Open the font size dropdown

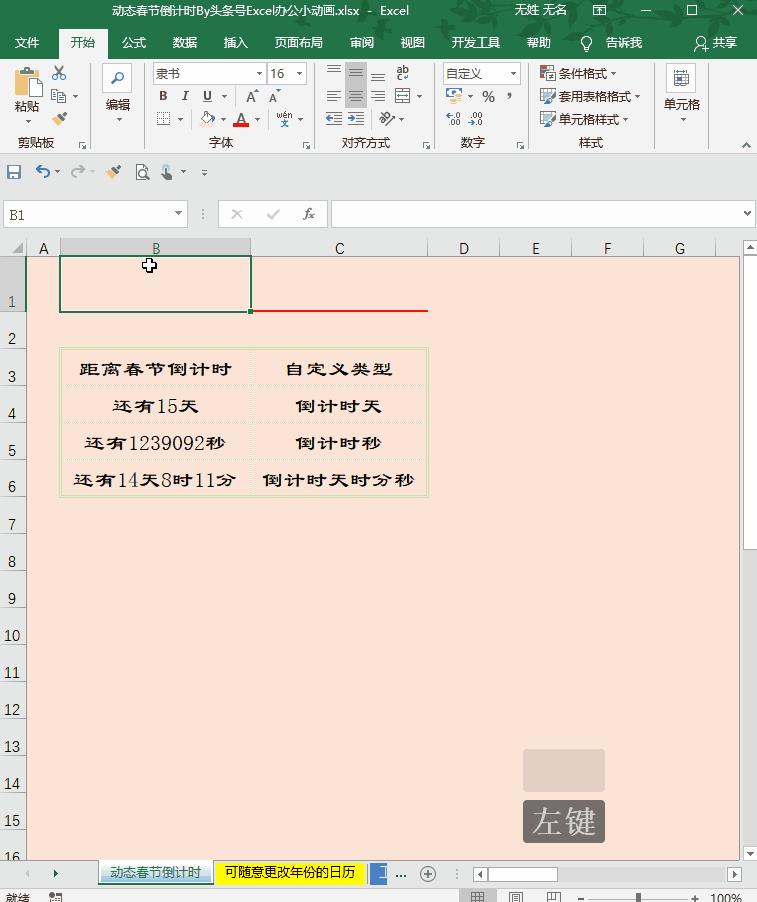[x=299, y=74]
